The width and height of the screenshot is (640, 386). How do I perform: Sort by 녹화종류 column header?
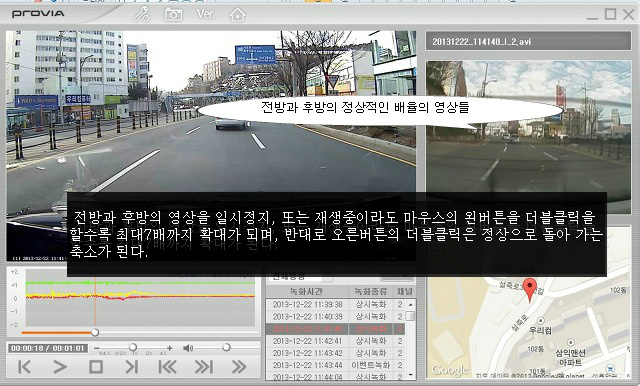371,291
